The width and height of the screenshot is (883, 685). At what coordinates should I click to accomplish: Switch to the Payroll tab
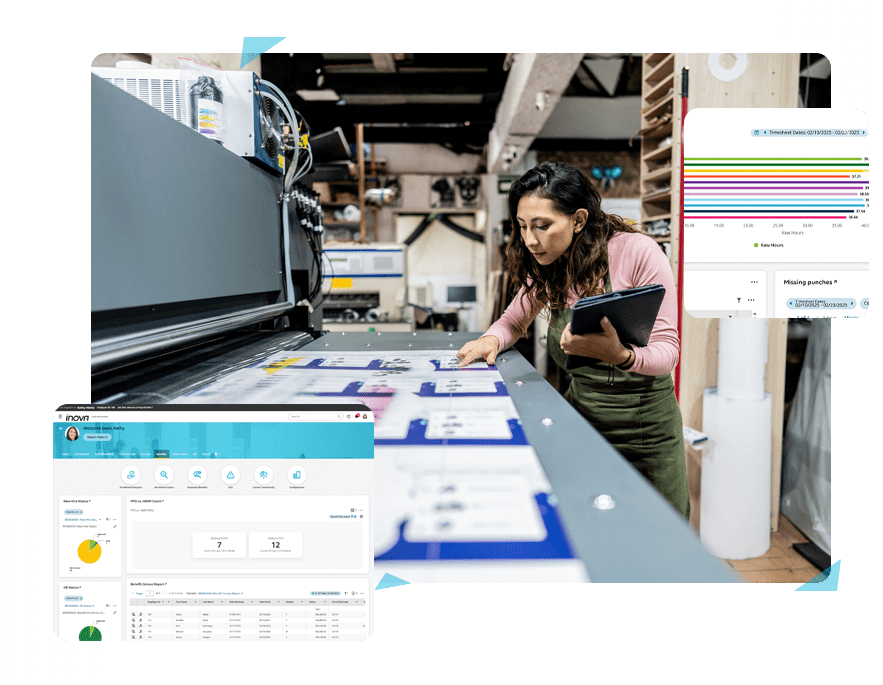point(206,454)
